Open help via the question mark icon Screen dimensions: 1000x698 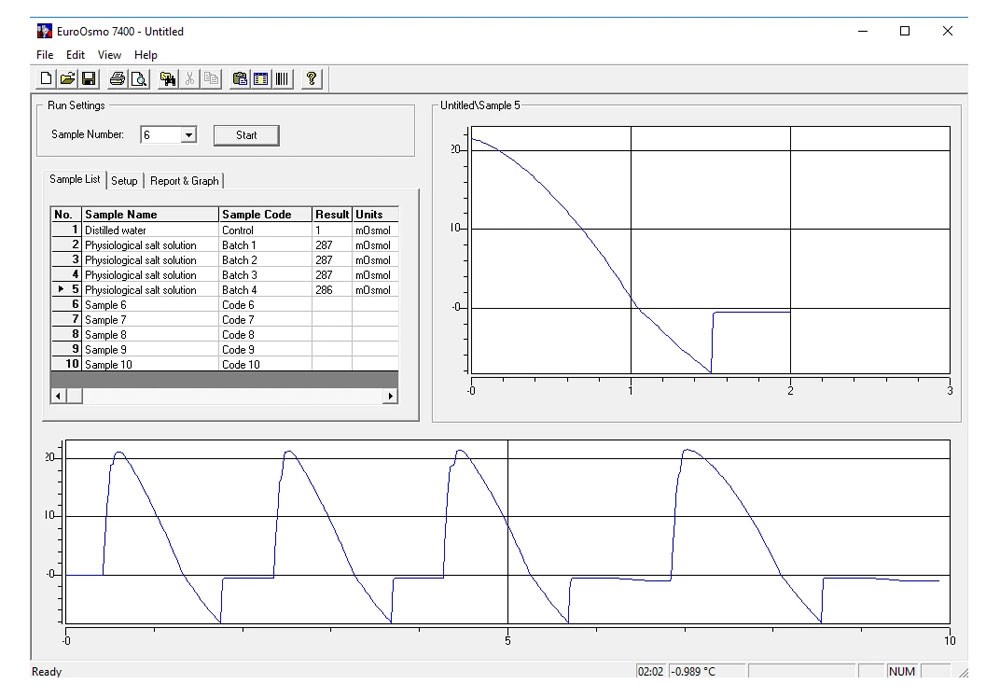(x=311, y=78)
